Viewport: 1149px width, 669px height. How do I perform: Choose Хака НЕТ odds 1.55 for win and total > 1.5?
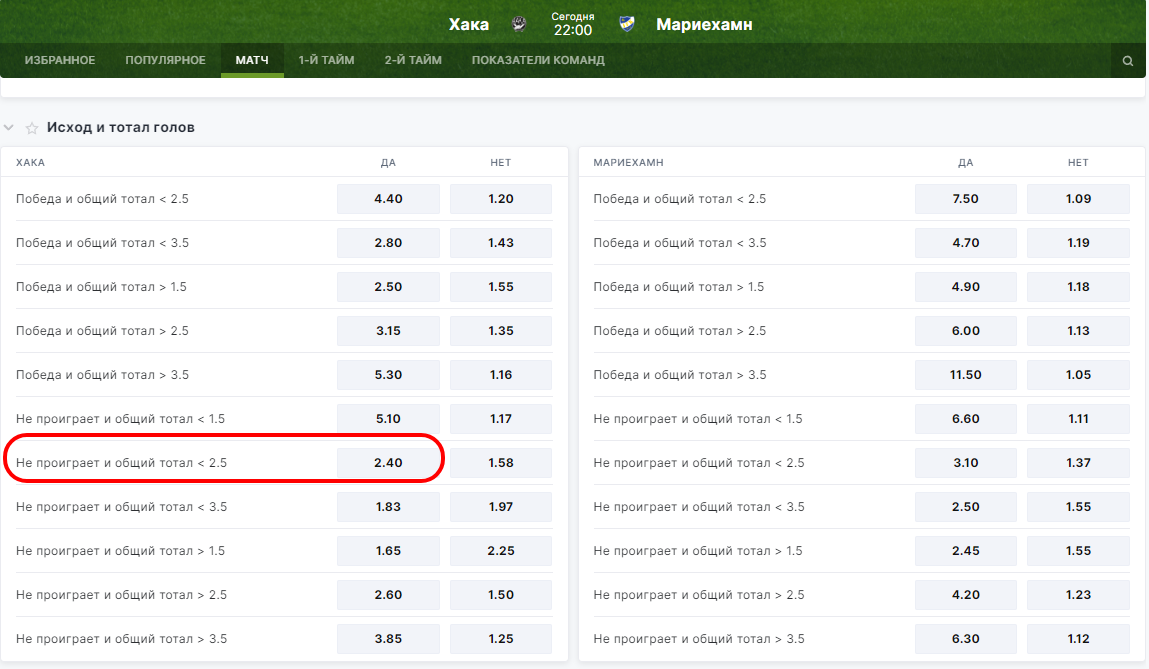(501, 287)
